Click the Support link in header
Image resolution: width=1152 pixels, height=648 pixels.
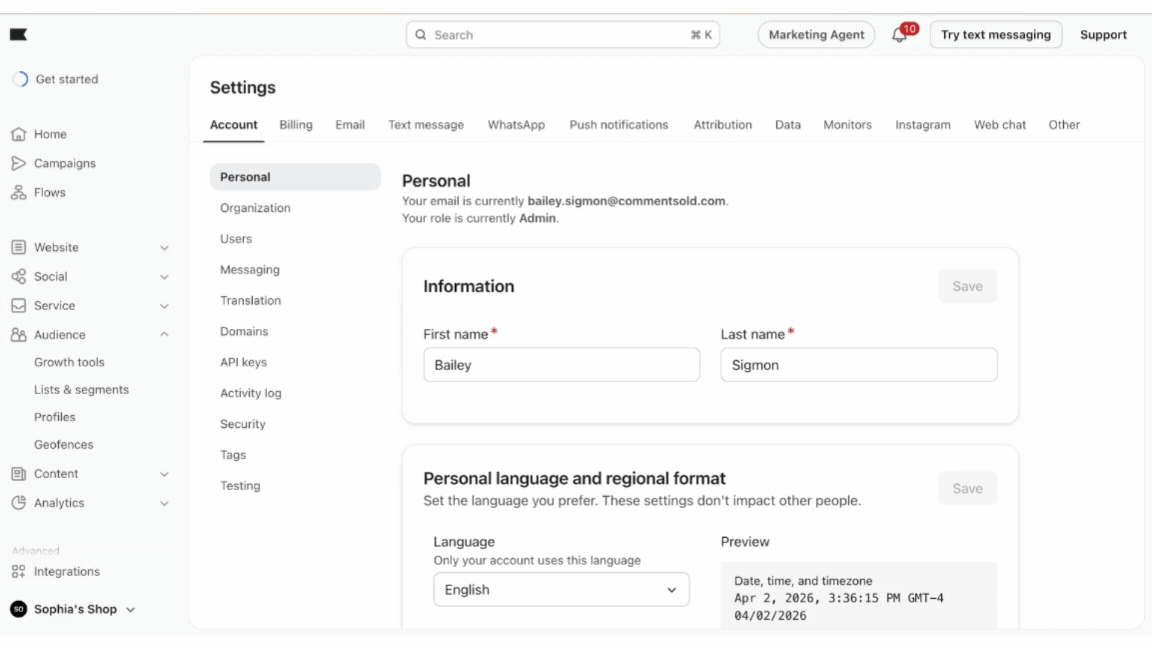(x=1103, y=35)
